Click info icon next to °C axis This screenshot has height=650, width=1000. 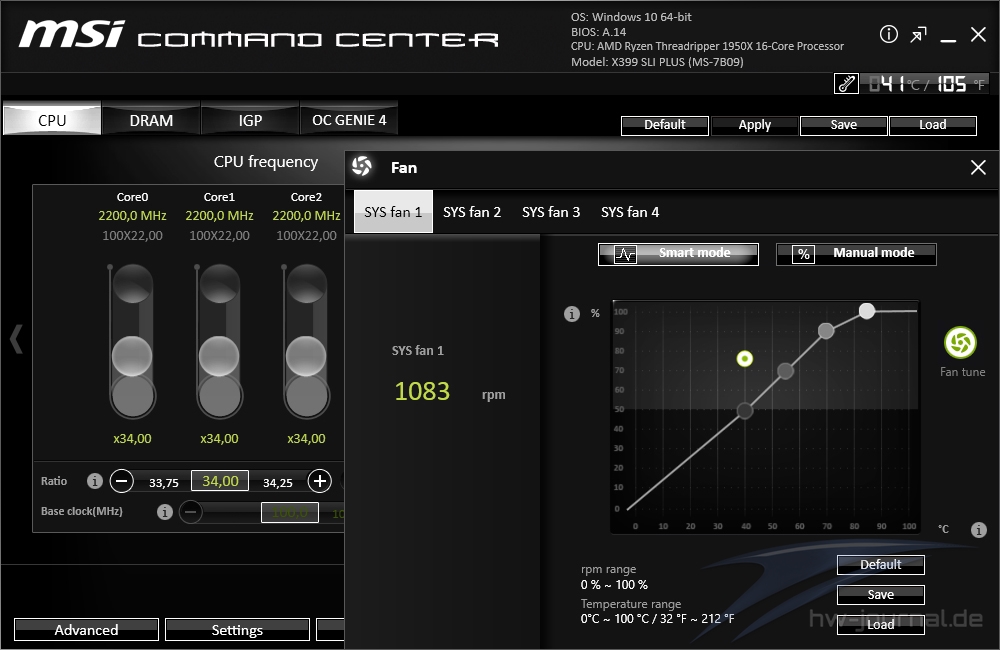(978, 529)
